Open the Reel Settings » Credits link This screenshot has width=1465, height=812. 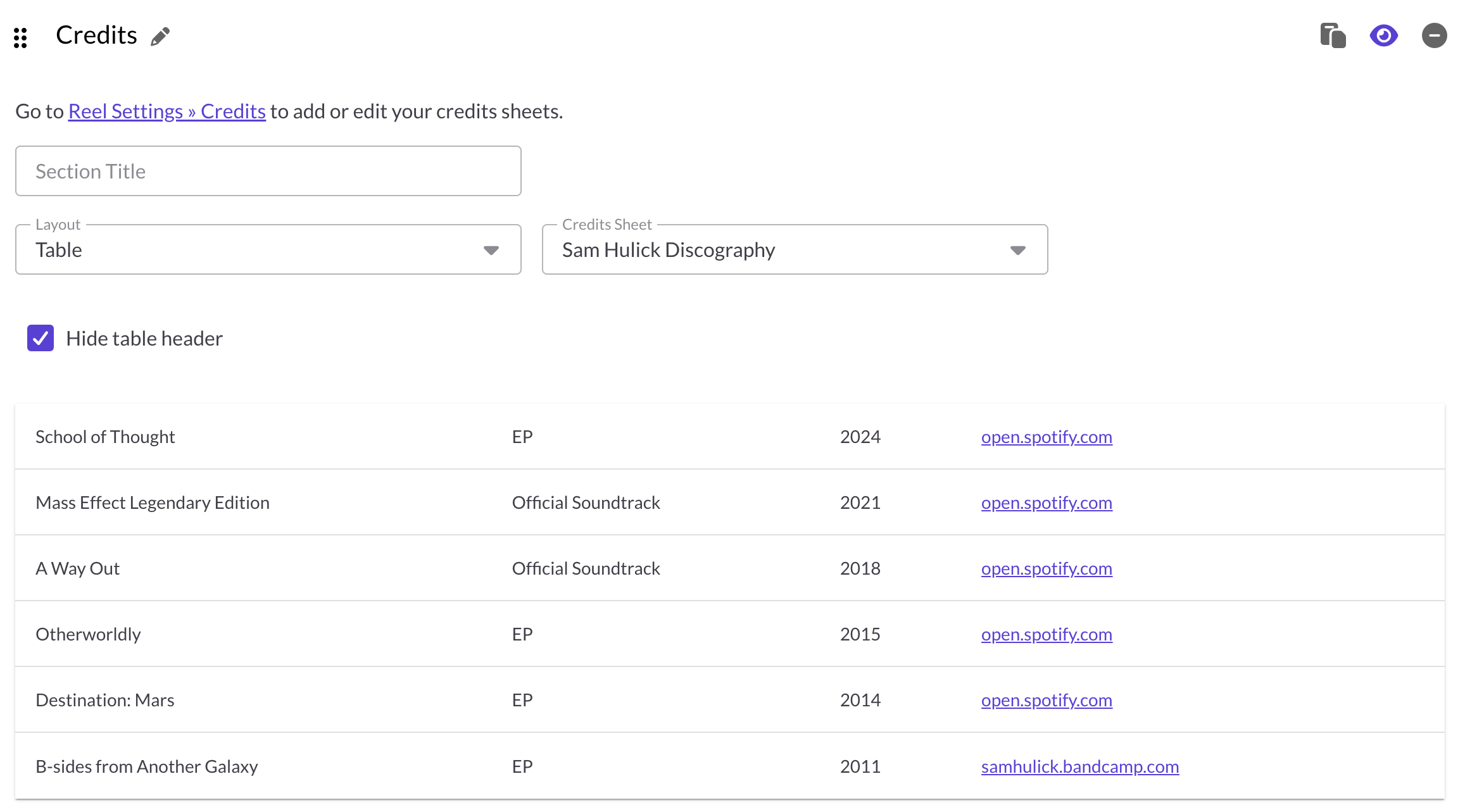167,111
